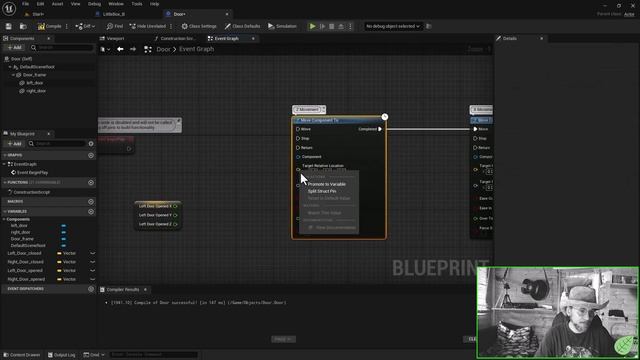Viewport: 640px width, 360px height.
Task: Collapse the Variables section
Action: pyautogui.click(x=4, y=211)
